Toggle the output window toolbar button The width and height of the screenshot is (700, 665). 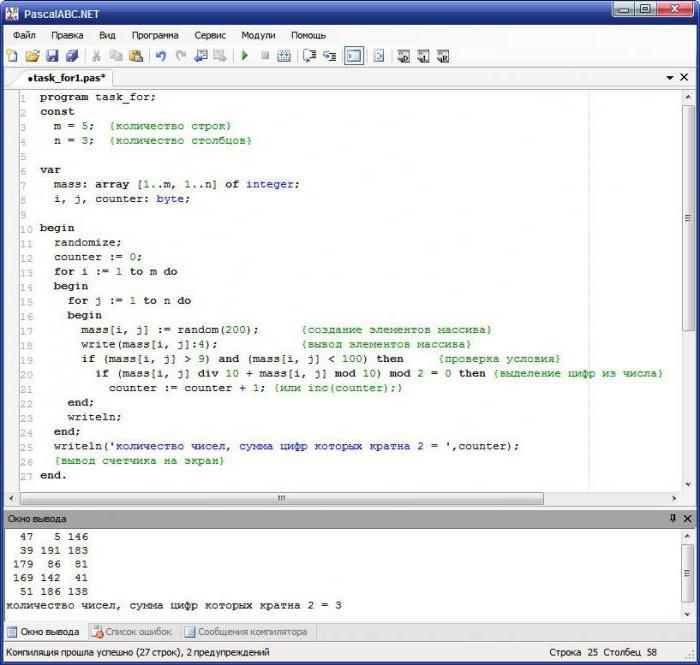[x=354, y=56]
